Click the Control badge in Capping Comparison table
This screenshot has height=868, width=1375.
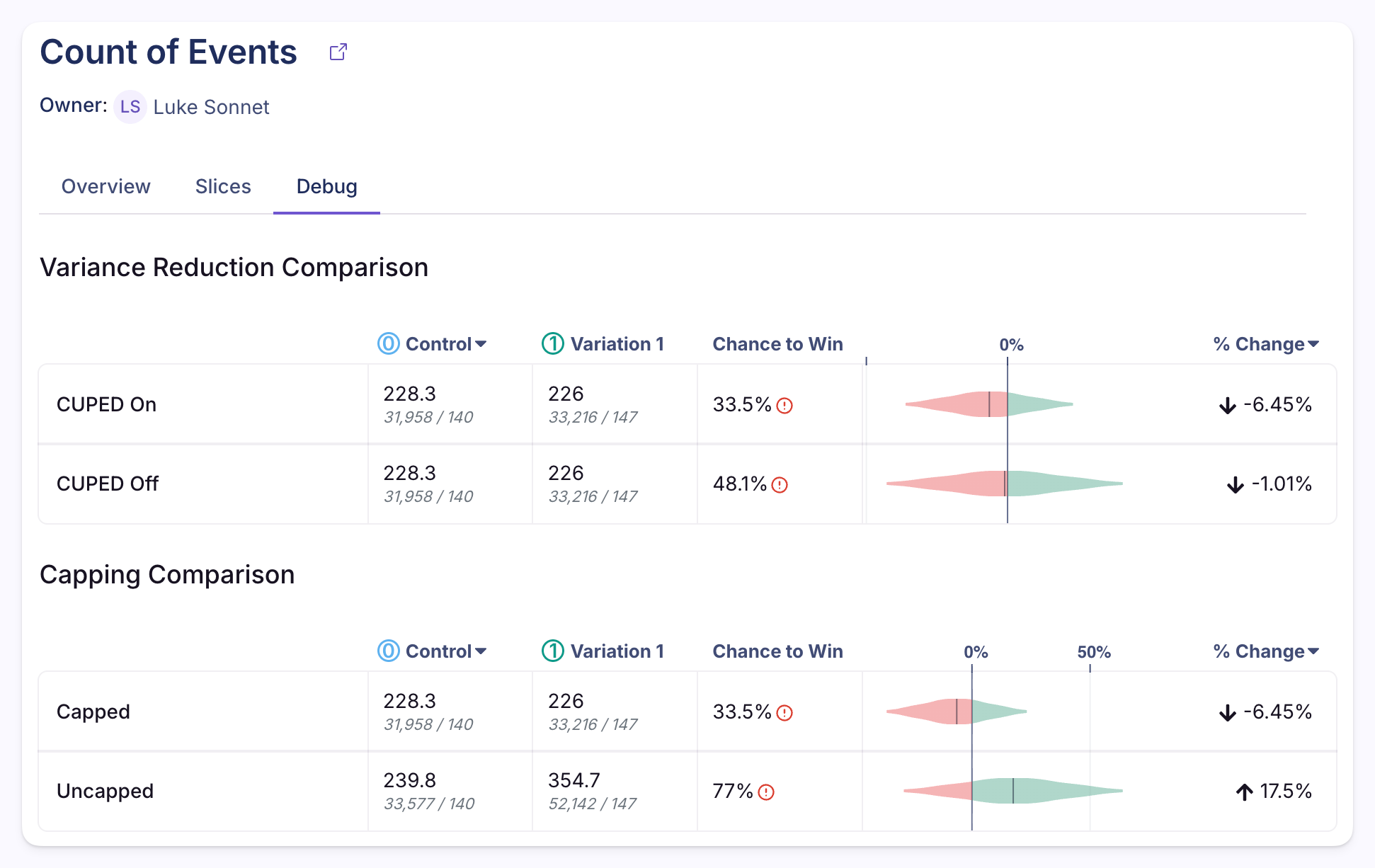pyautogui.click(x=387, y=651)
